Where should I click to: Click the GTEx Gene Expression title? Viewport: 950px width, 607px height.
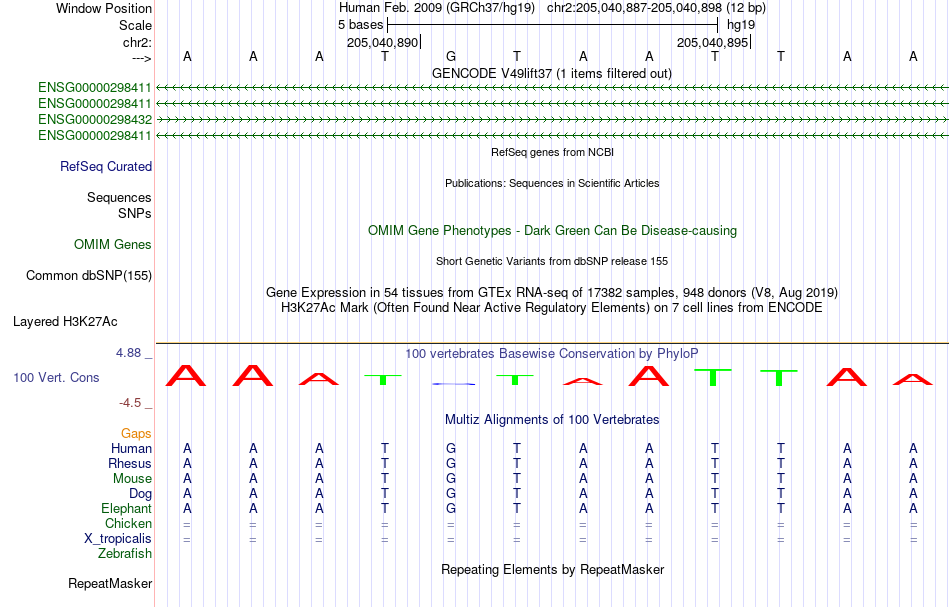tap(552, 293)
